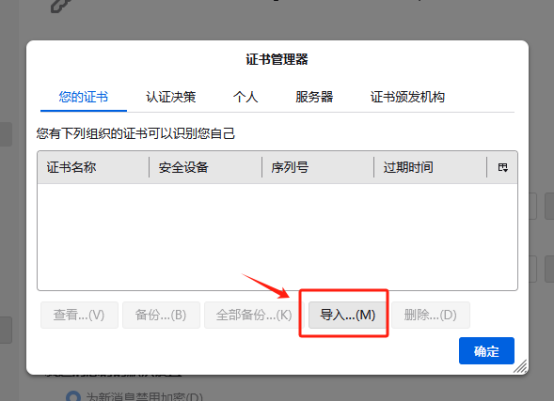Screen dimensions: 554x402
Task: Switch to the 您的证书 tab
Action: (83, 97)
